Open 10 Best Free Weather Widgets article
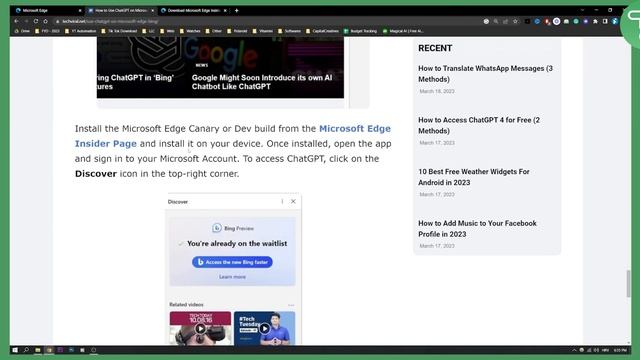The image size is (640, 360). click(473, 177)
